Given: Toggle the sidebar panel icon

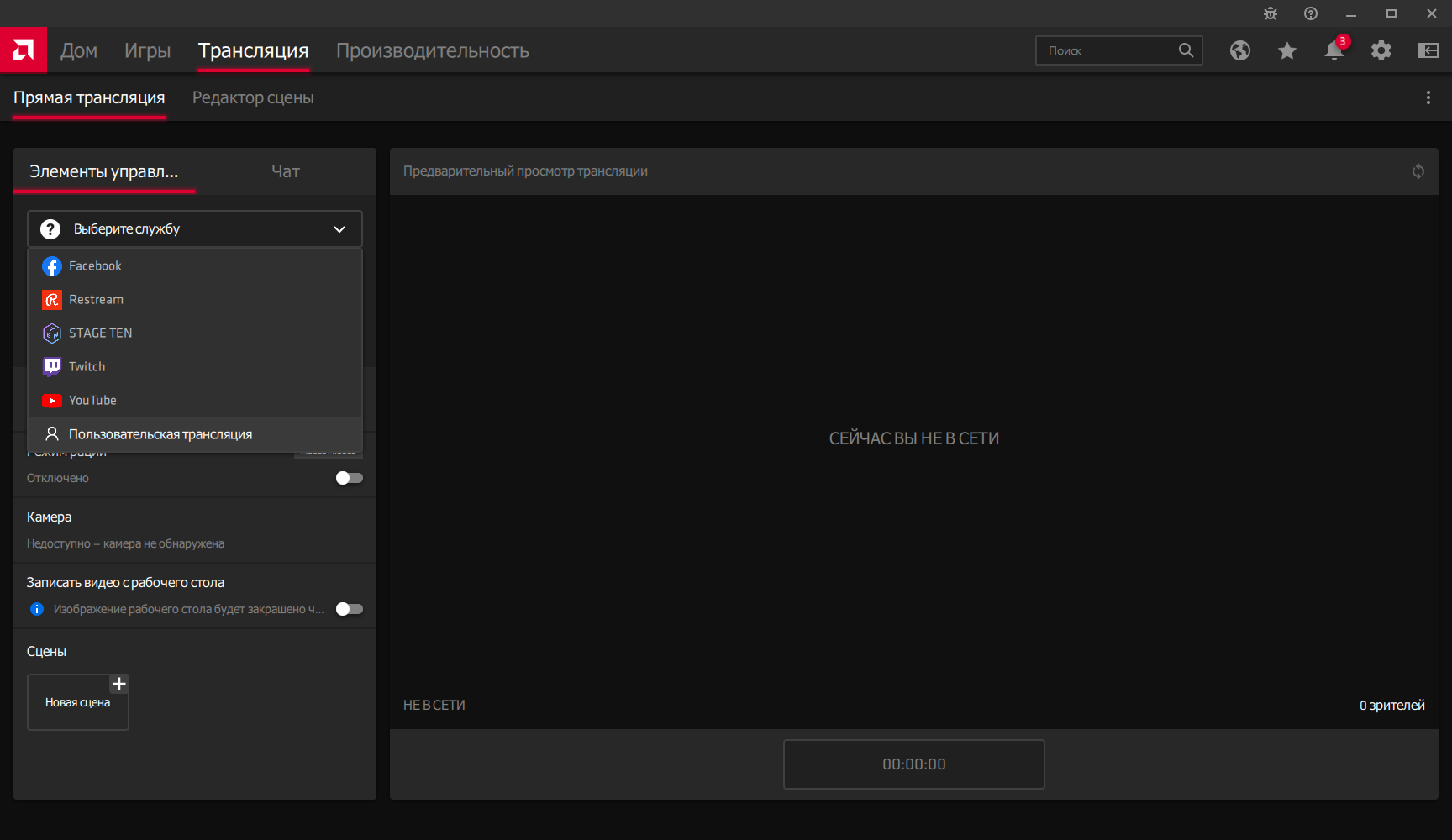Looking at the screenshot, I should point(1428,50).
